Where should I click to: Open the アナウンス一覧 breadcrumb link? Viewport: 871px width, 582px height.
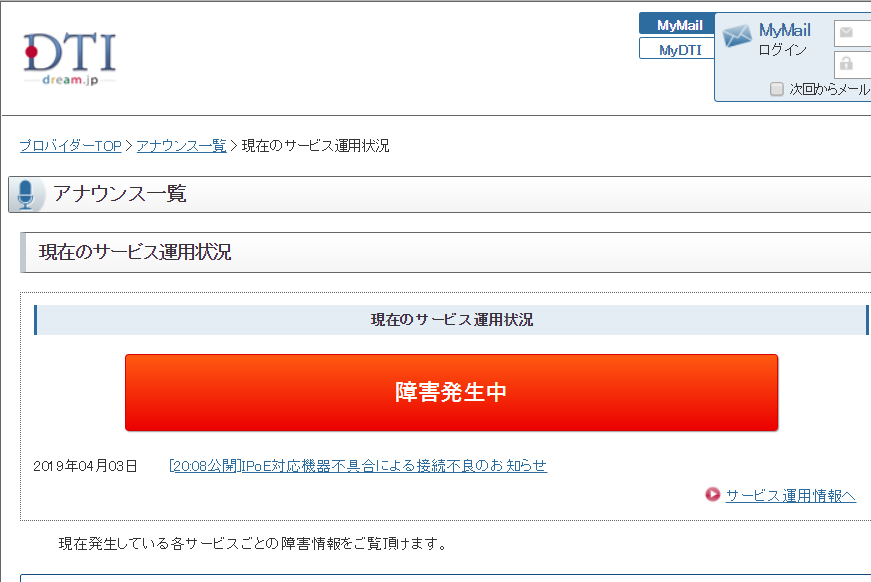click(182, 146)
